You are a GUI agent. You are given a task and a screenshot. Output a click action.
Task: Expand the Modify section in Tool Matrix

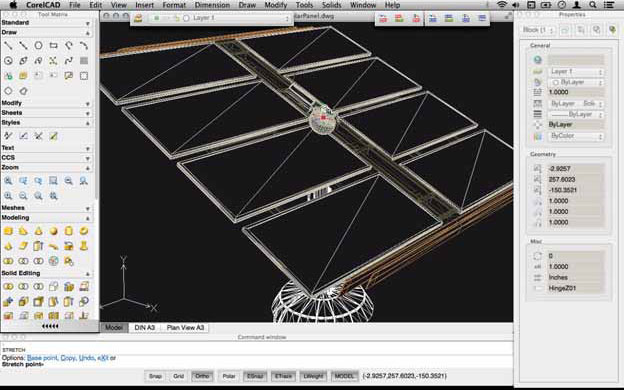coord(46,103)
